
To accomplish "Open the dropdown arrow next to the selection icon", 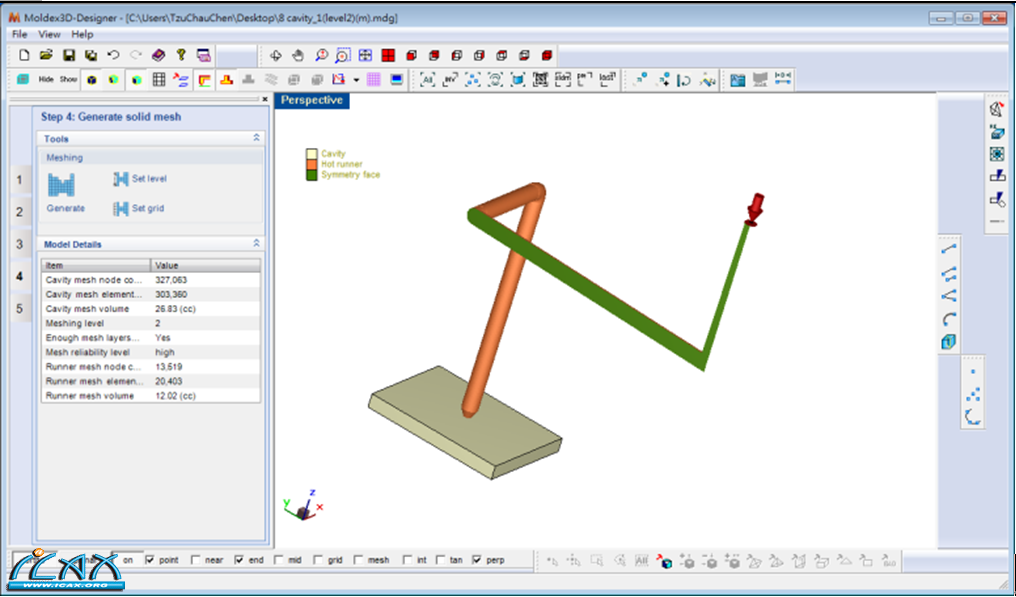I will pyautogui.click(x=357, y=80).
